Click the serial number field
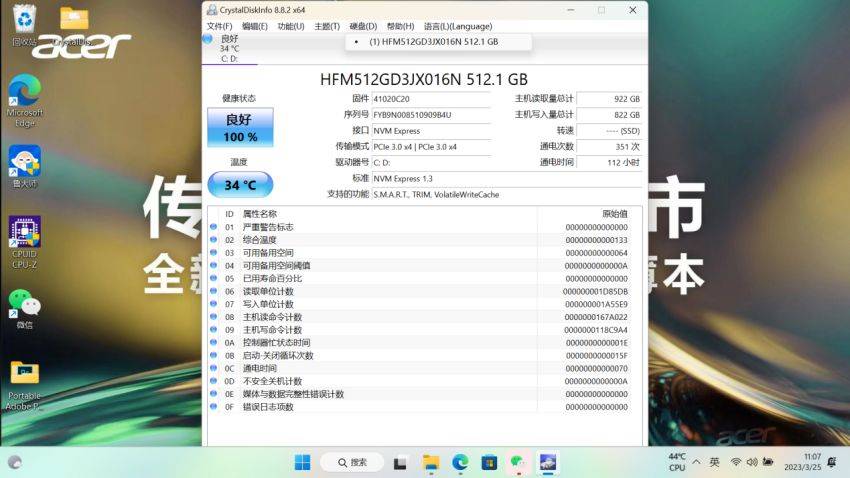The image size is (850, 478). pyautogui.click(x=432, y=115)
